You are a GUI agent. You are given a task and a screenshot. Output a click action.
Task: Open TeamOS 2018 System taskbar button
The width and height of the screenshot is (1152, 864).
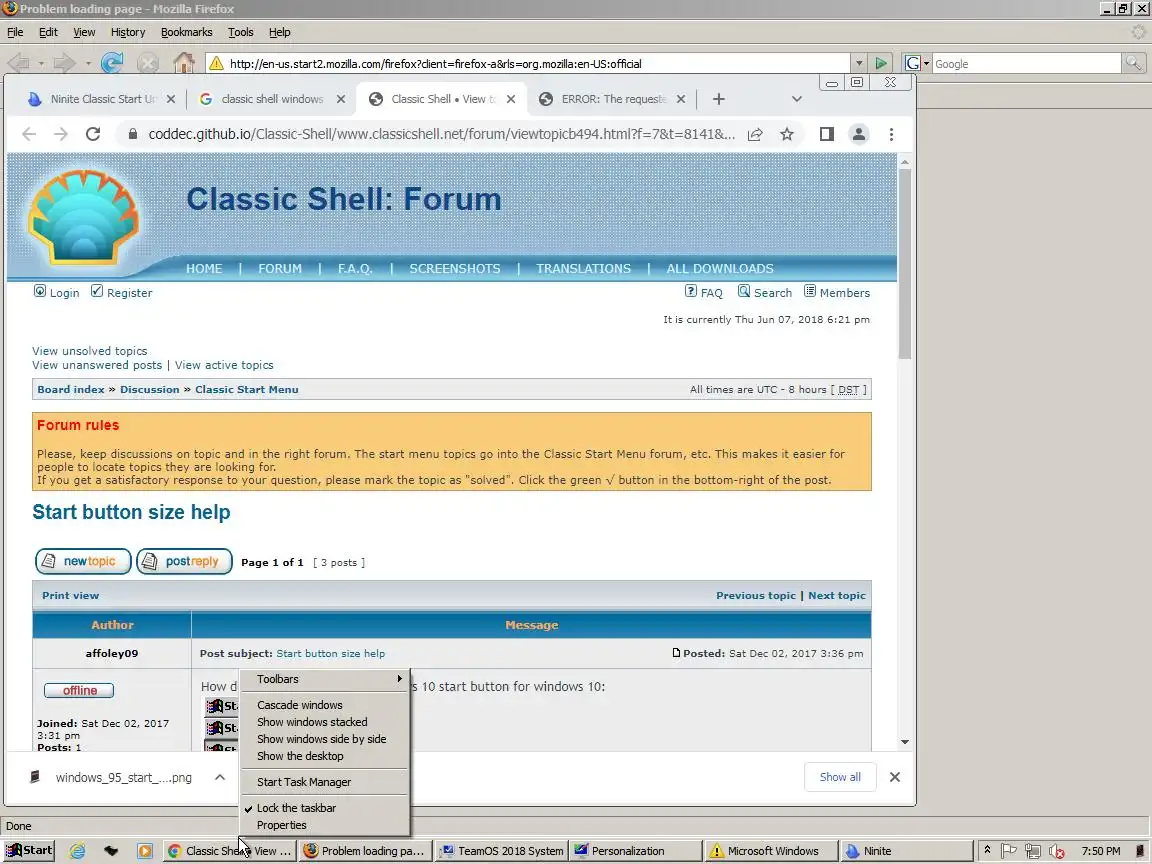[x=501, y=851]
